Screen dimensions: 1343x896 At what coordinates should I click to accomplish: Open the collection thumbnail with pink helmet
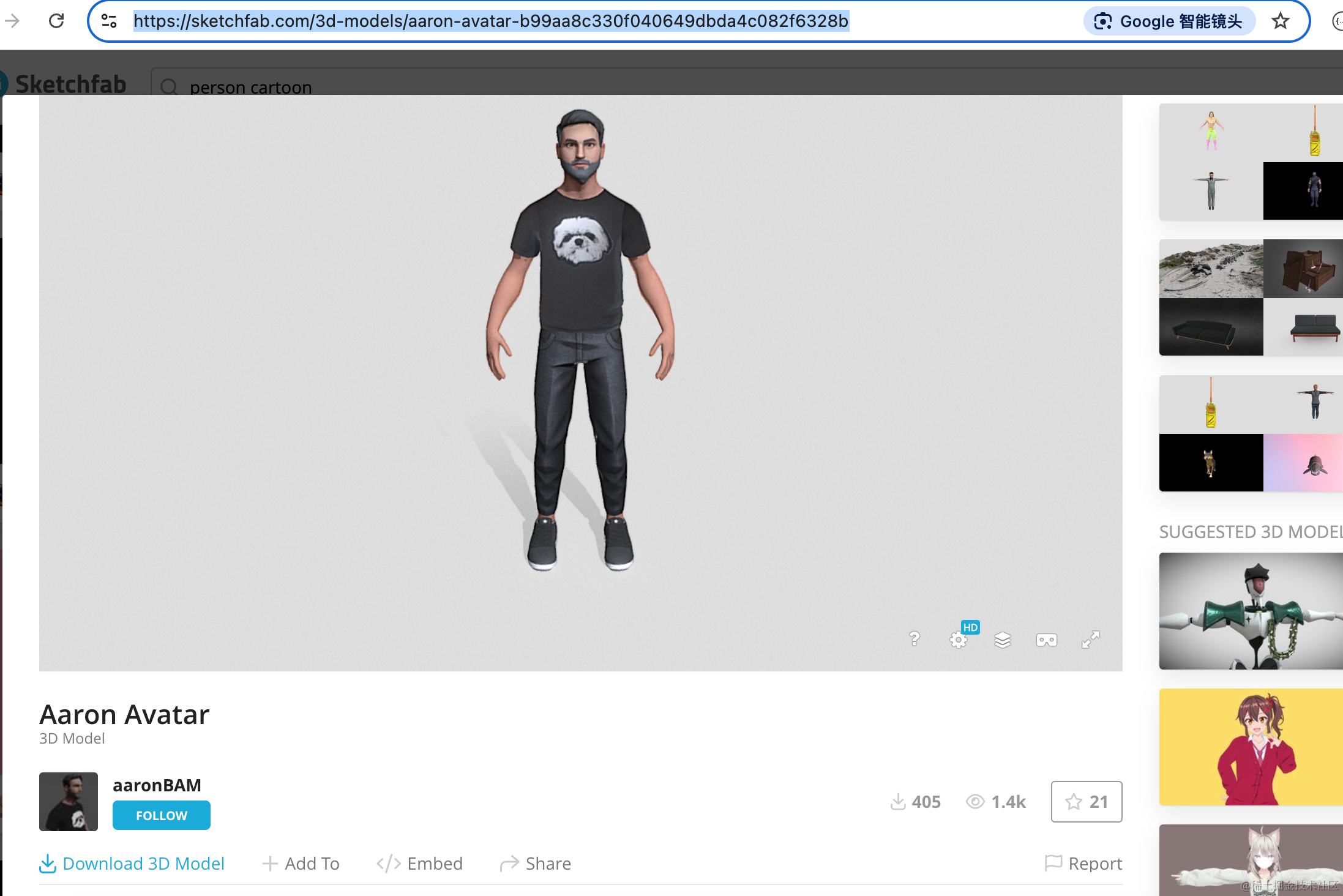point(1303,463)
